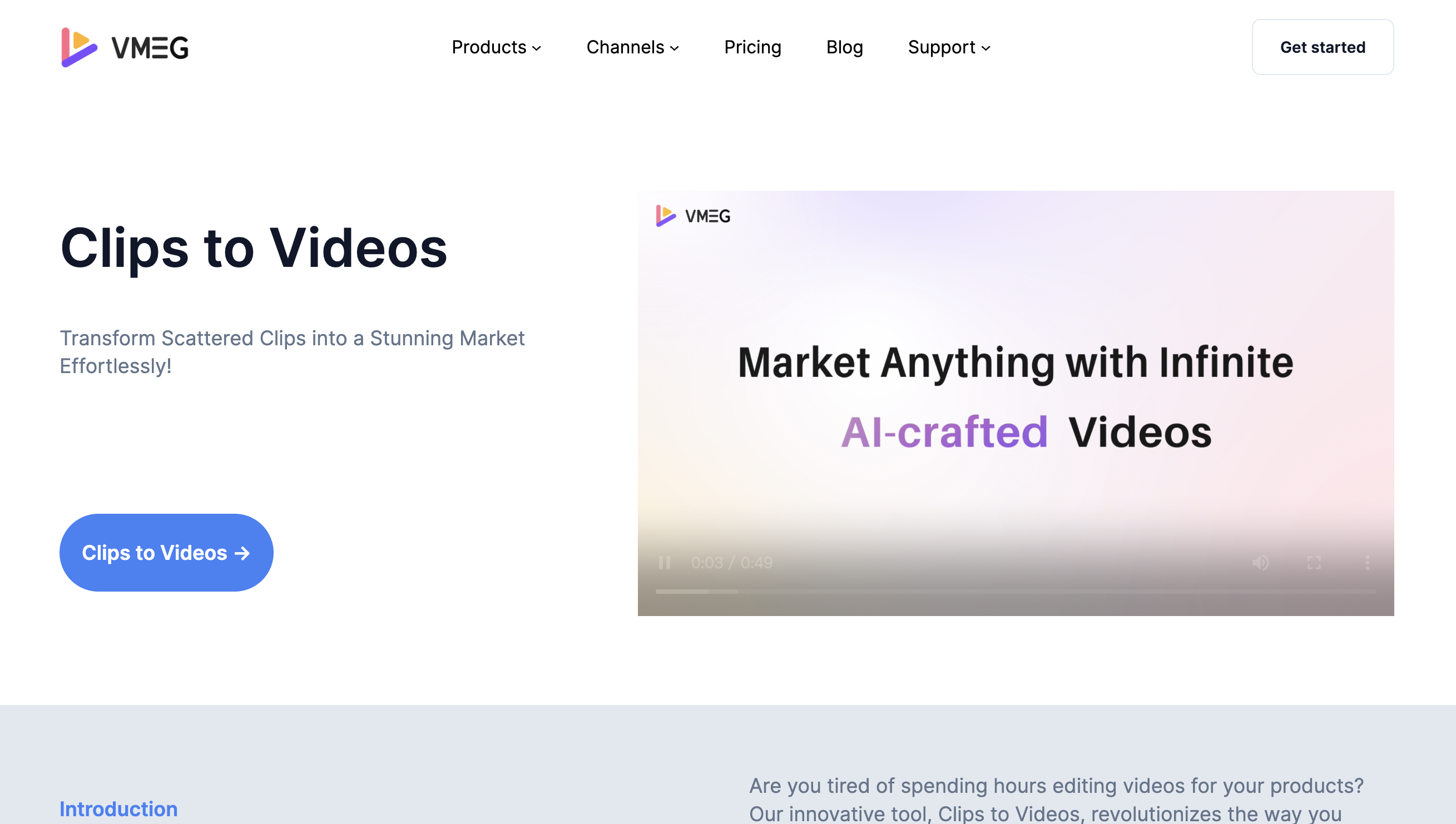Click the Get started button

tap(1322, 47)
